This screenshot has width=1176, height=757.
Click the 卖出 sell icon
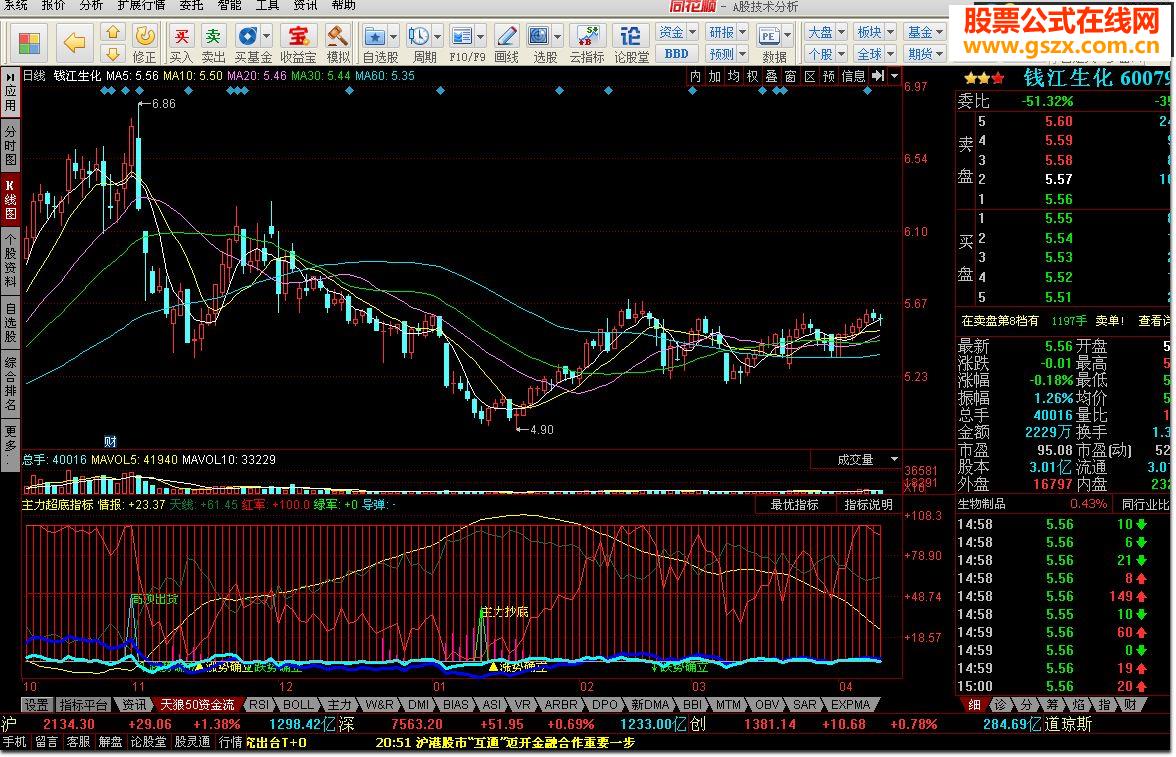[x=214, y=44]
